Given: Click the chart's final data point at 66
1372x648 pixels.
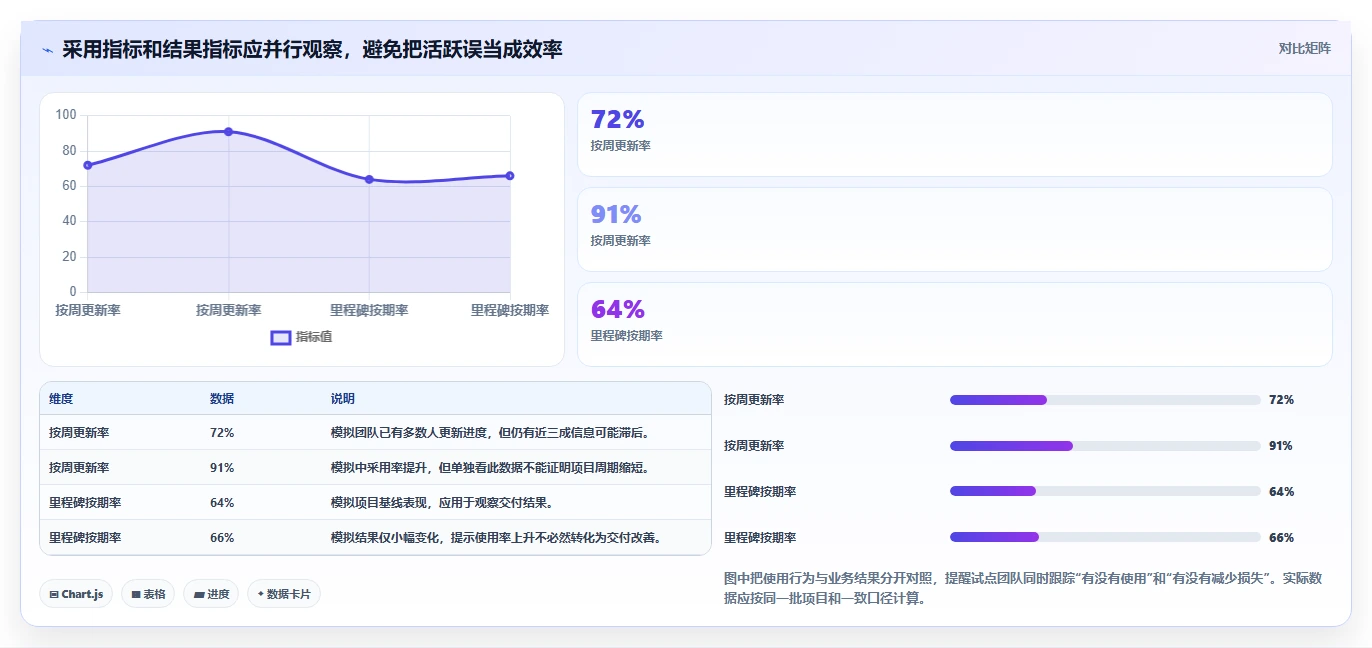Looking at the screenshot, I should pyautogui.click(x=510, y=176).
